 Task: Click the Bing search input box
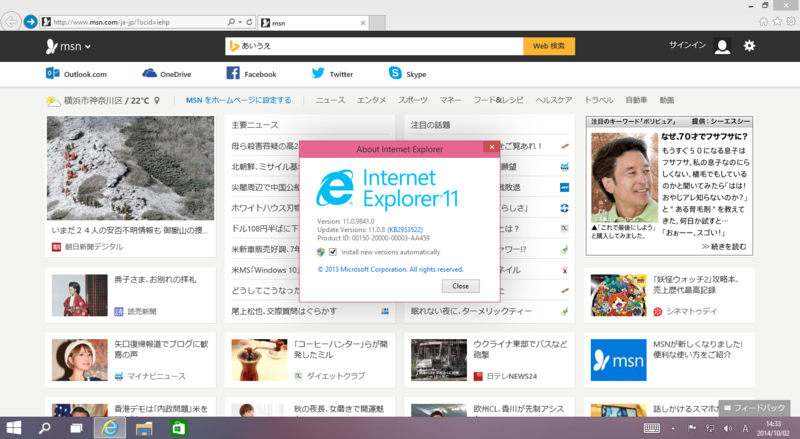[x=374, y=46]
